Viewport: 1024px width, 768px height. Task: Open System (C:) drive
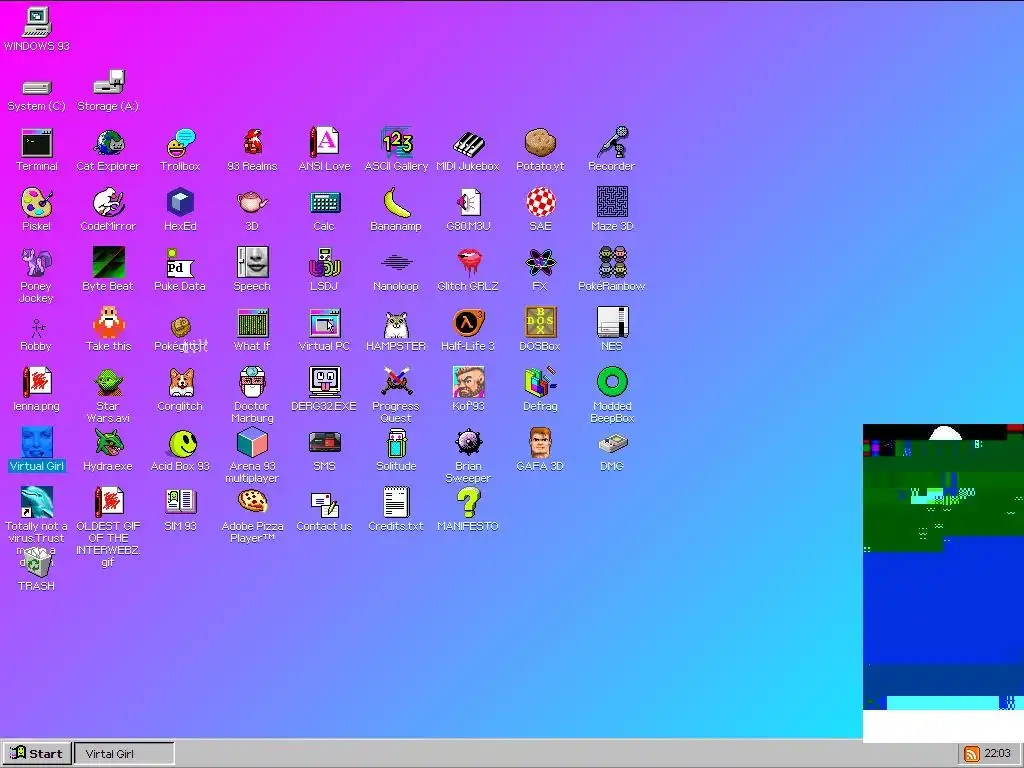[x=37, y=87]
